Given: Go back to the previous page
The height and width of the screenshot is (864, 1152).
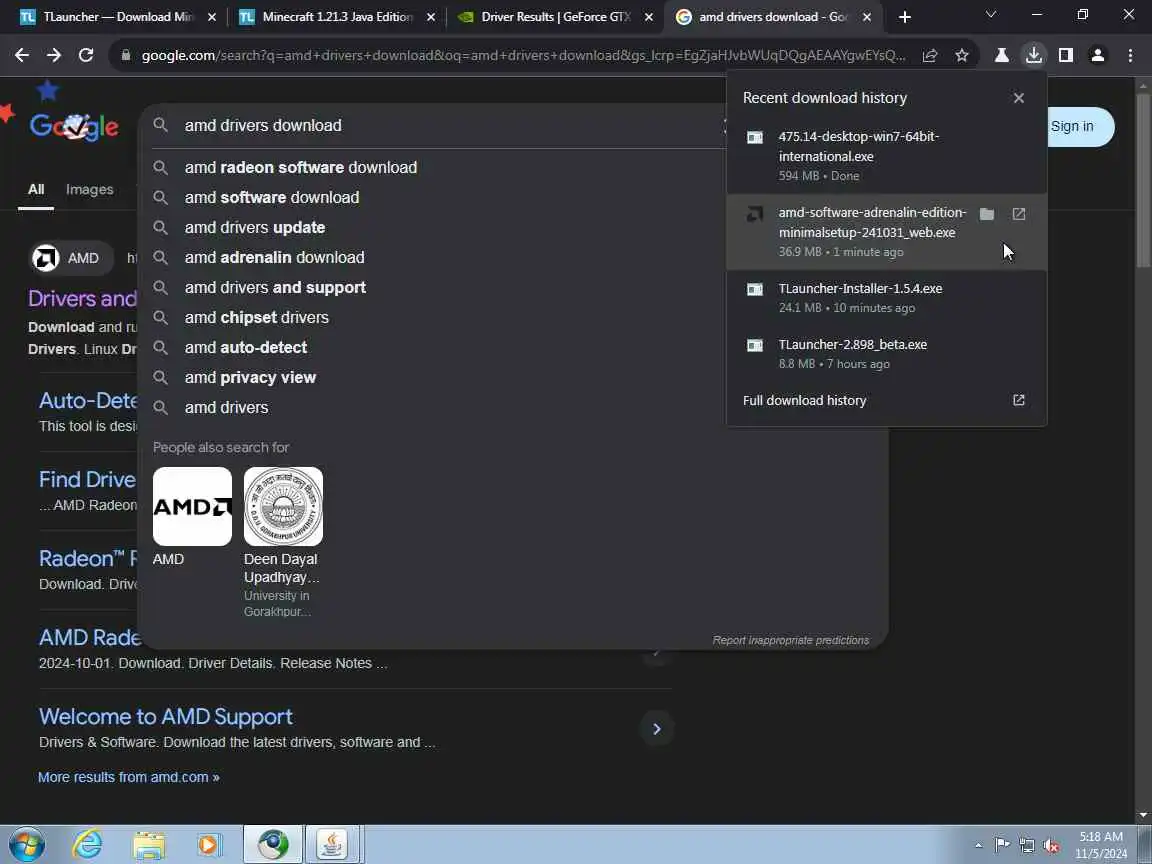Looking at the screenshot, I should (x=22, y=55).
